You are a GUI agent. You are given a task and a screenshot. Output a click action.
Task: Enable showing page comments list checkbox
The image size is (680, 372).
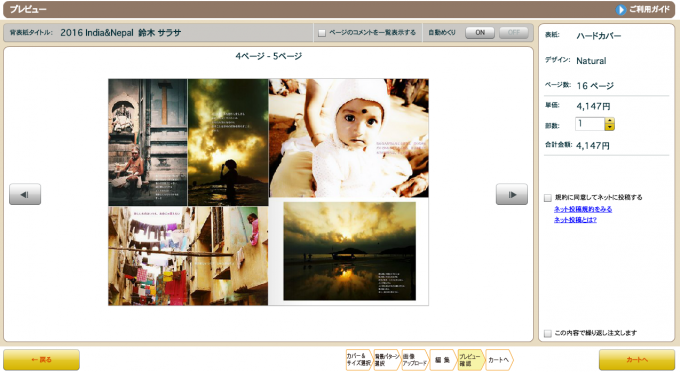point(322,33)
